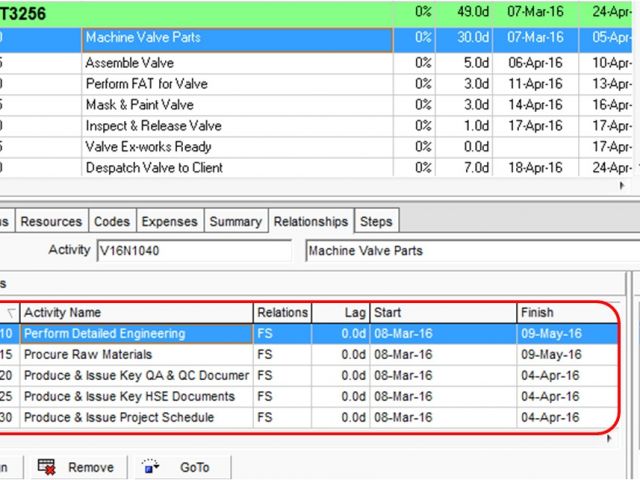Select the Relationships tab
The width and height of the screenshot is (640, 480).
click(x=311, y=221)
